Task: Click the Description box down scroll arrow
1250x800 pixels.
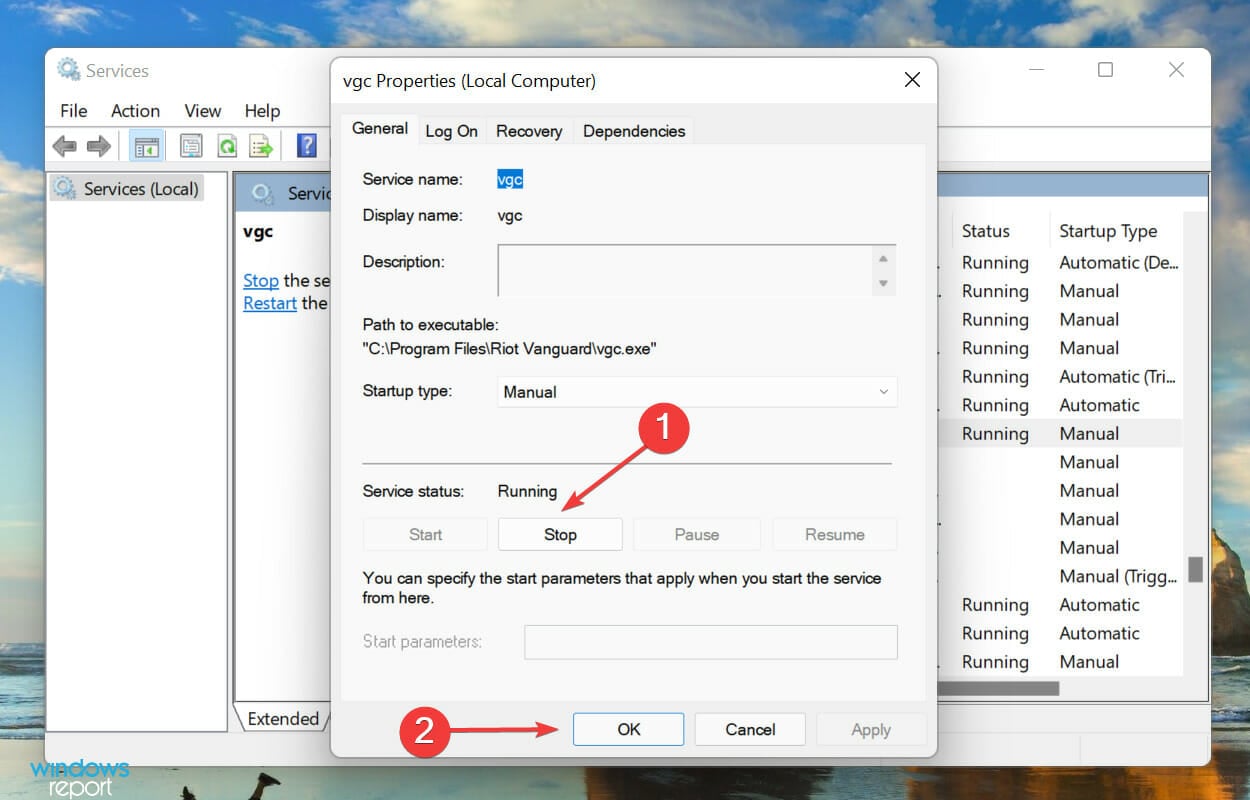Action: (x=882, y=284)
